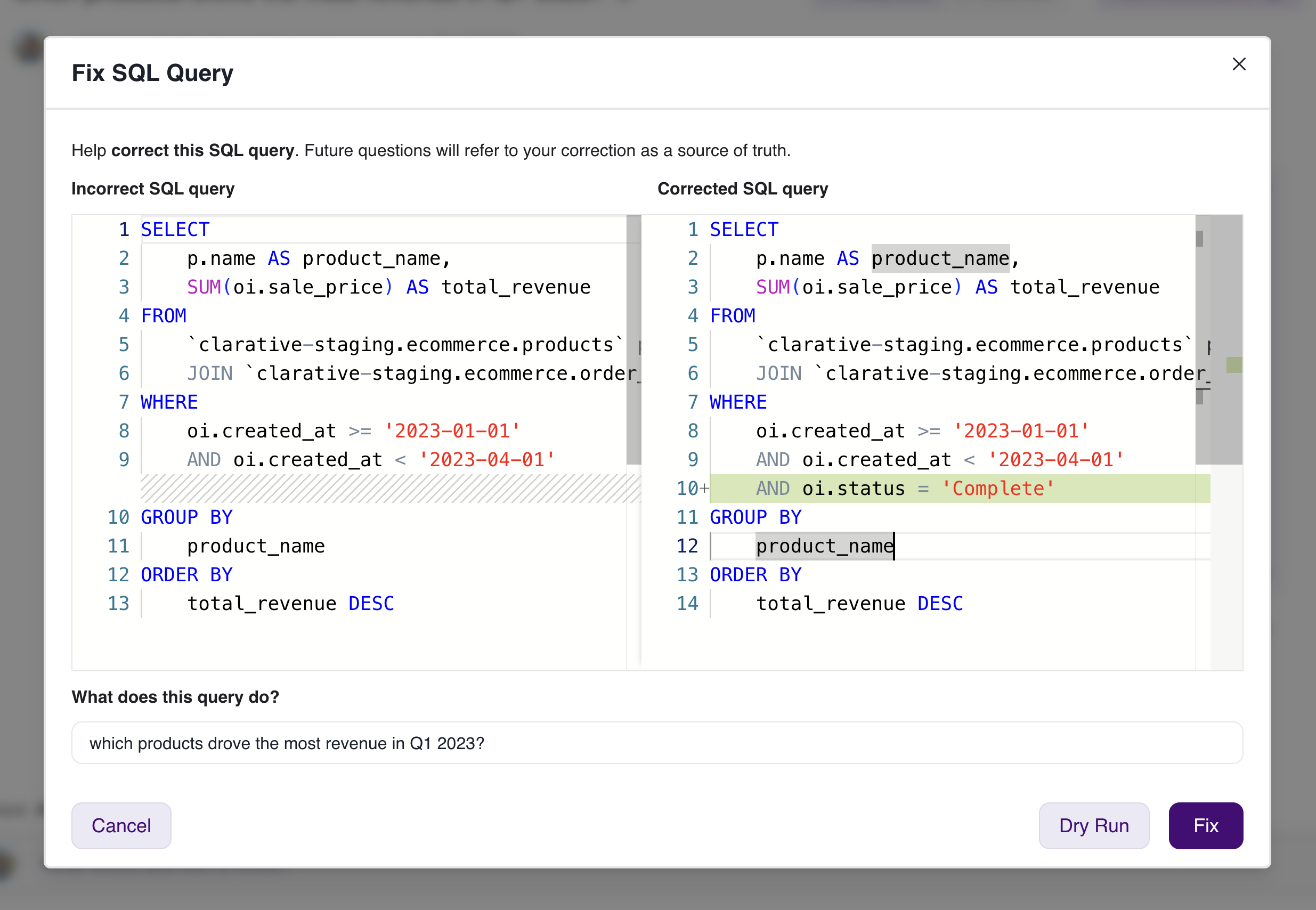The image size is (1316, 910).
Task: Click date '2023-04-01' in corrected query
Action: tap(1055, 460)
